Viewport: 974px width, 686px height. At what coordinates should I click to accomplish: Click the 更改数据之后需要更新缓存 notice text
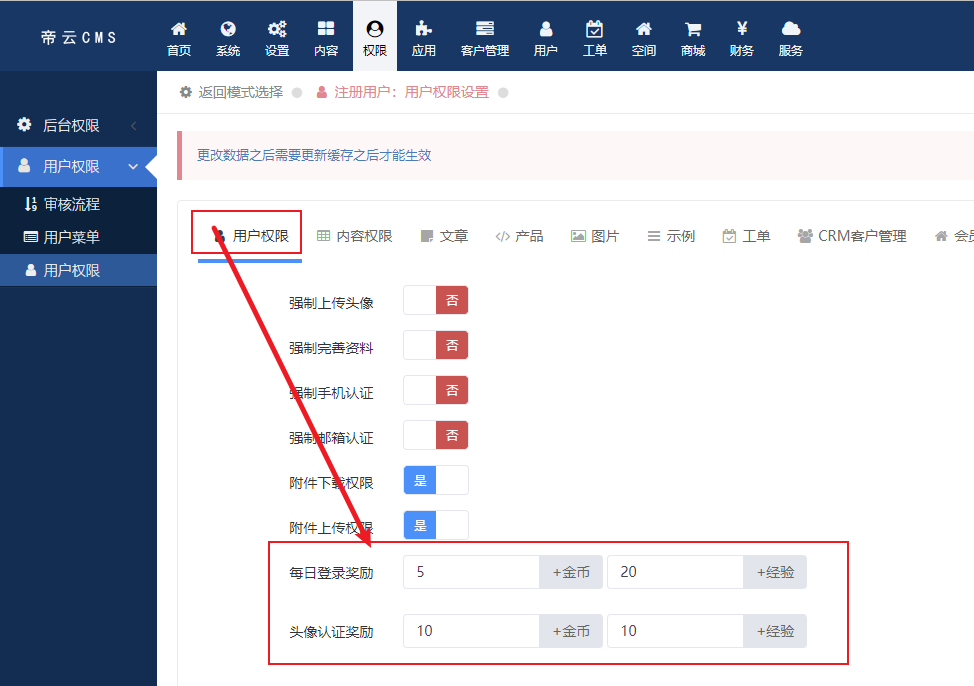click(x=314, y=155)
